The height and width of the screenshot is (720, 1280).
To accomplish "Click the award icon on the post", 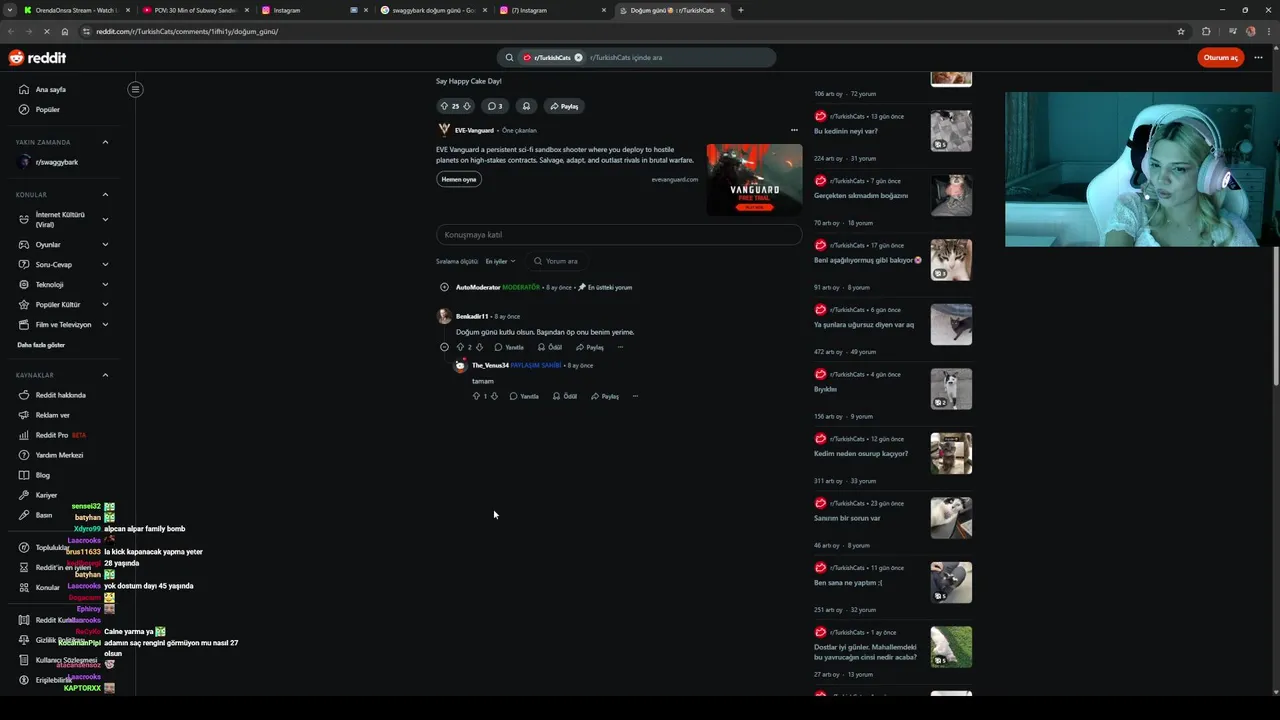I will point(526,106).
